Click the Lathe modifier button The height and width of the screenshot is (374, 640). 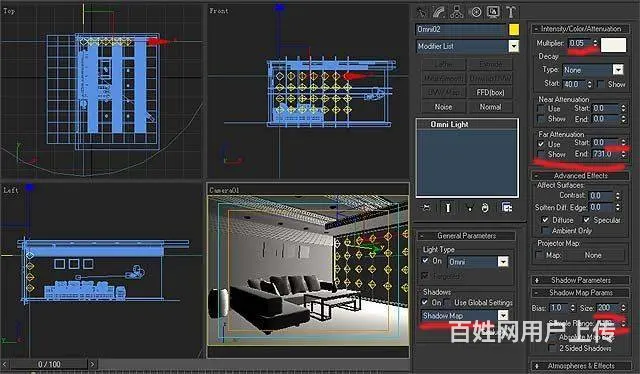pyautogui.click(x=443, y=64)
